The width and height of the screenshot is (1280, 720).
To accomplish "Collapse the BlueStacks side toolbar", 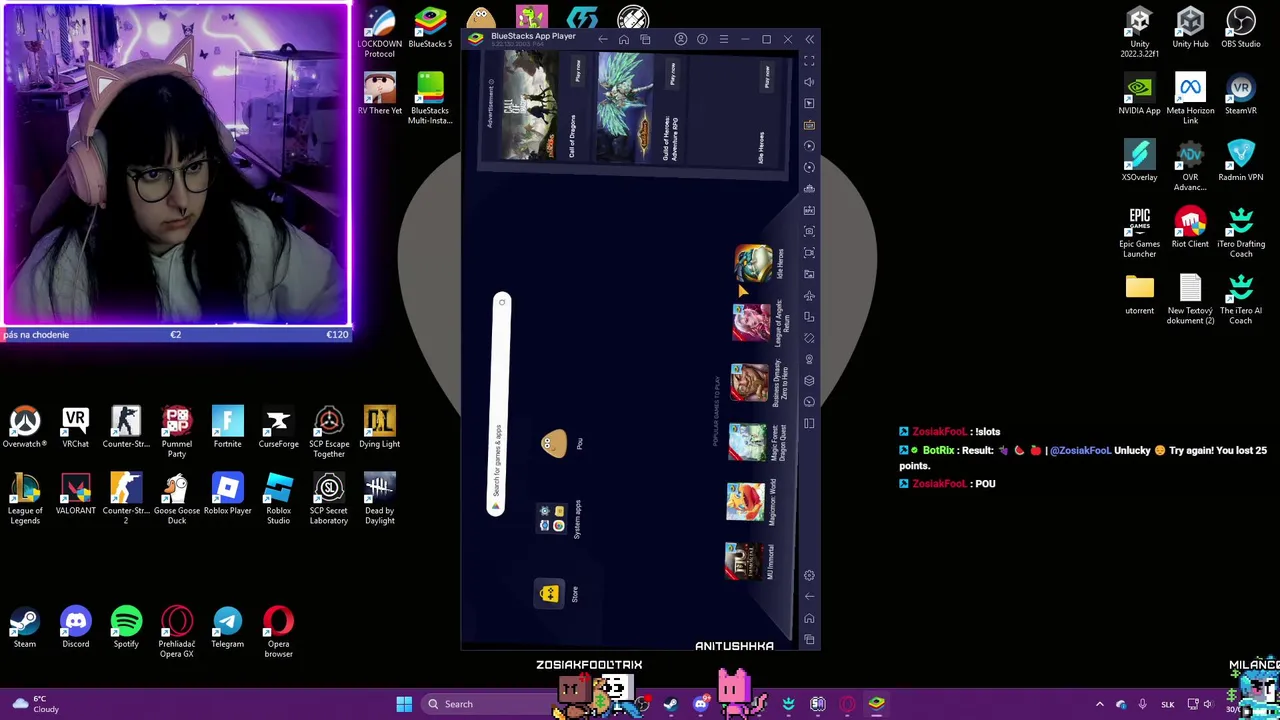I will (x=809, y=40).
